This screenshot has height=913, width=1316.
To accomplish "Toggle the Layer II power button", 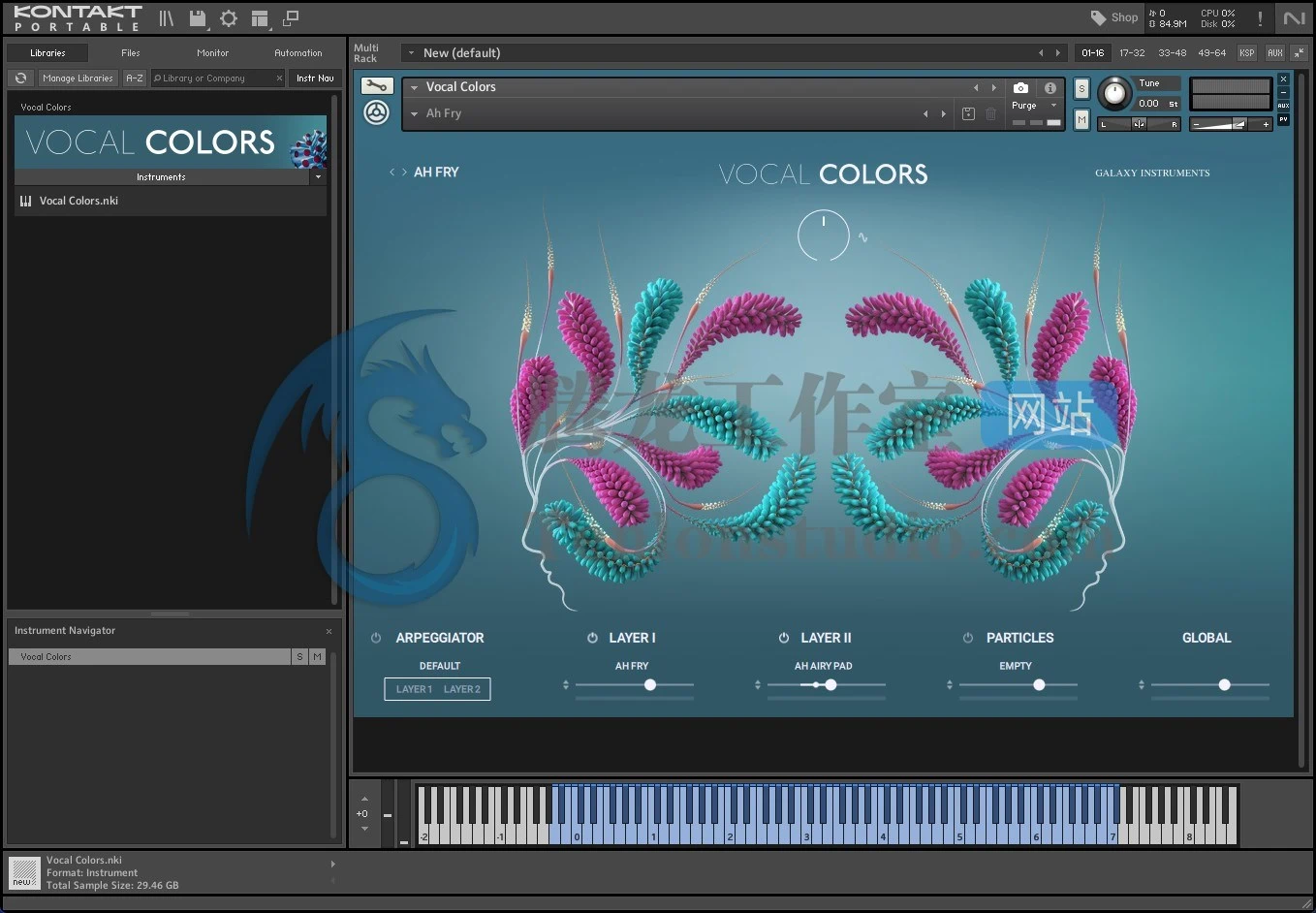I will coord(784,638).
